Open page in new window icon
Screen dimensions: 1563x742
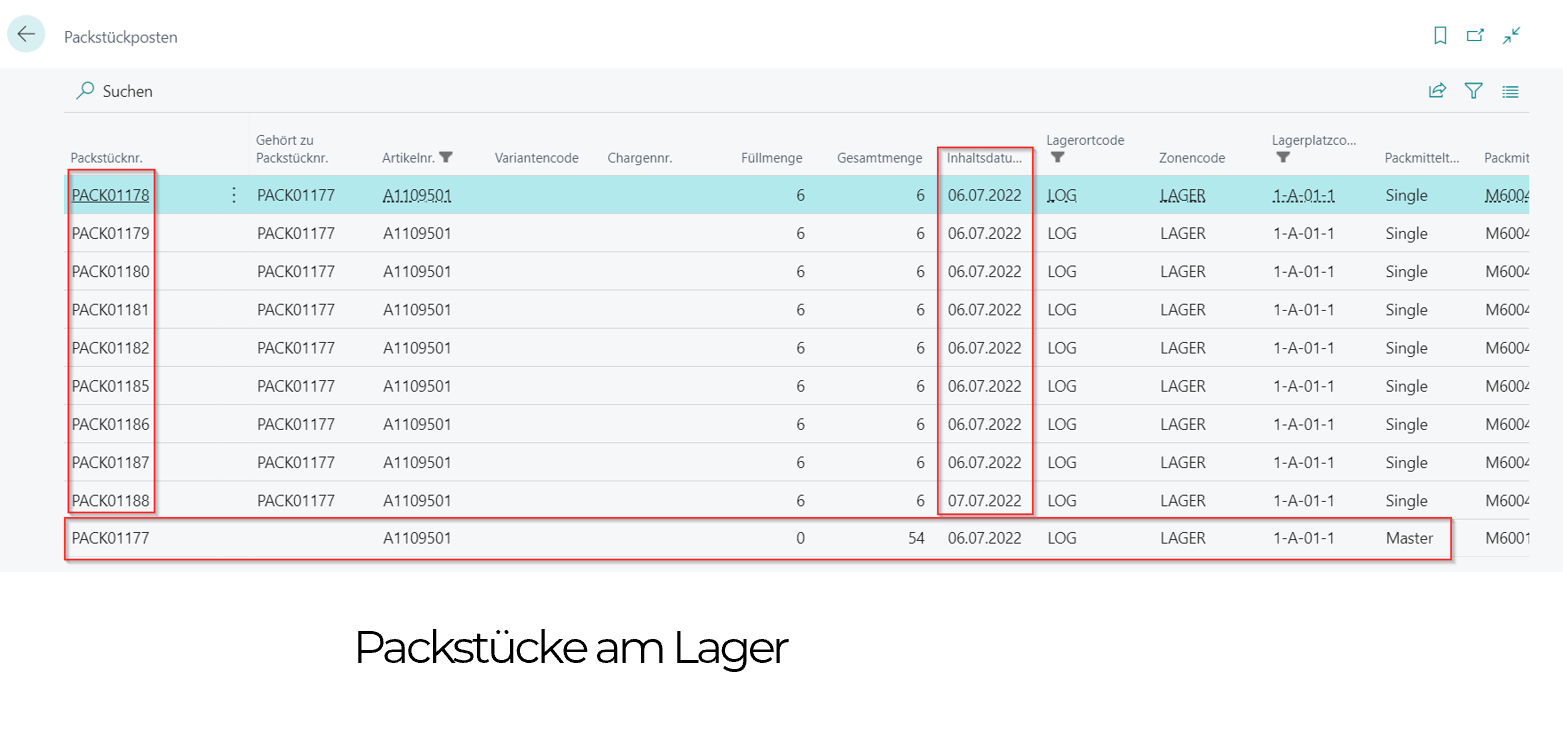point(1475,36)
